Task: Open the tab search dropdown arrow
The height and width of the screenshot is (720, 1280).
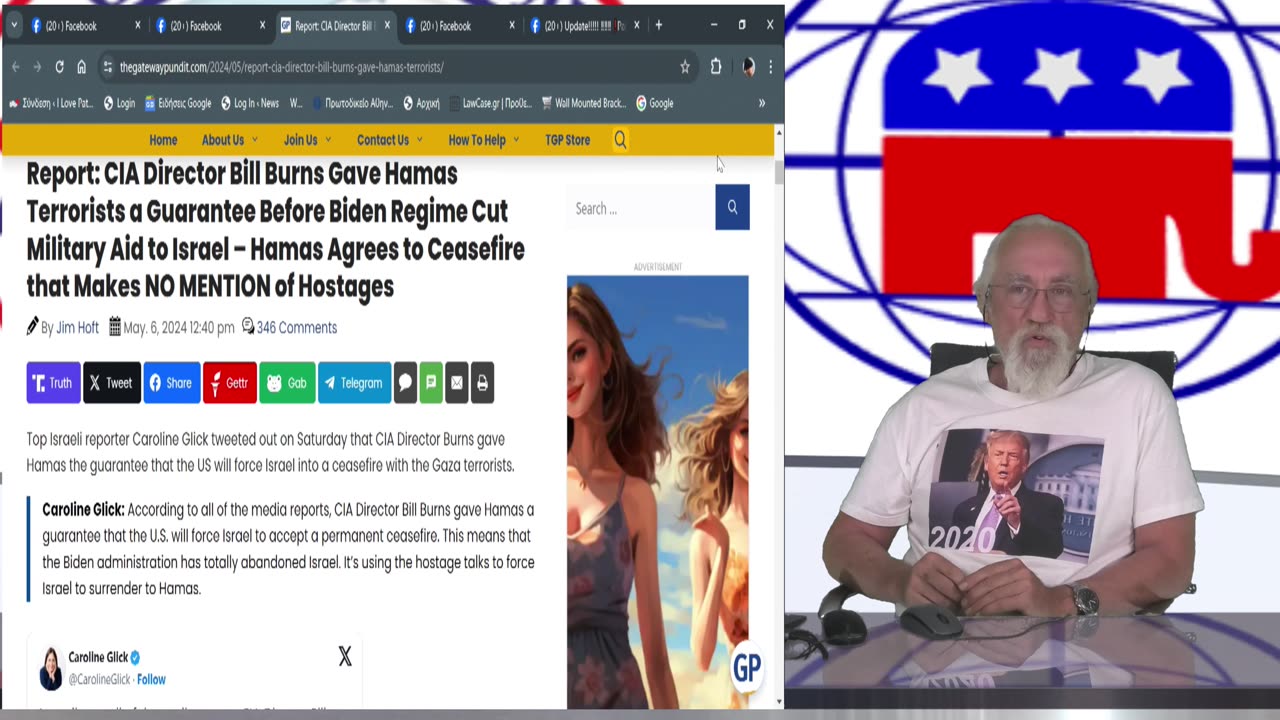Action: pyautogui.click(x=14, y=25)
